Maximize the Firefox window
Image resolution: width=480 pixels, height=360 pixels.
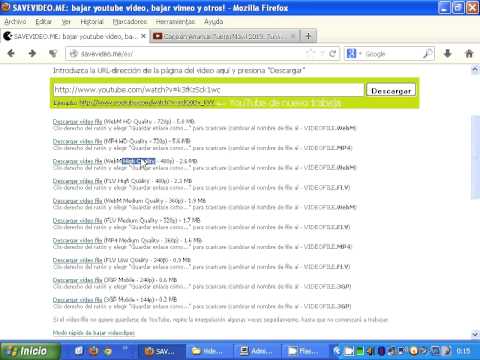[x=459, y=8]
